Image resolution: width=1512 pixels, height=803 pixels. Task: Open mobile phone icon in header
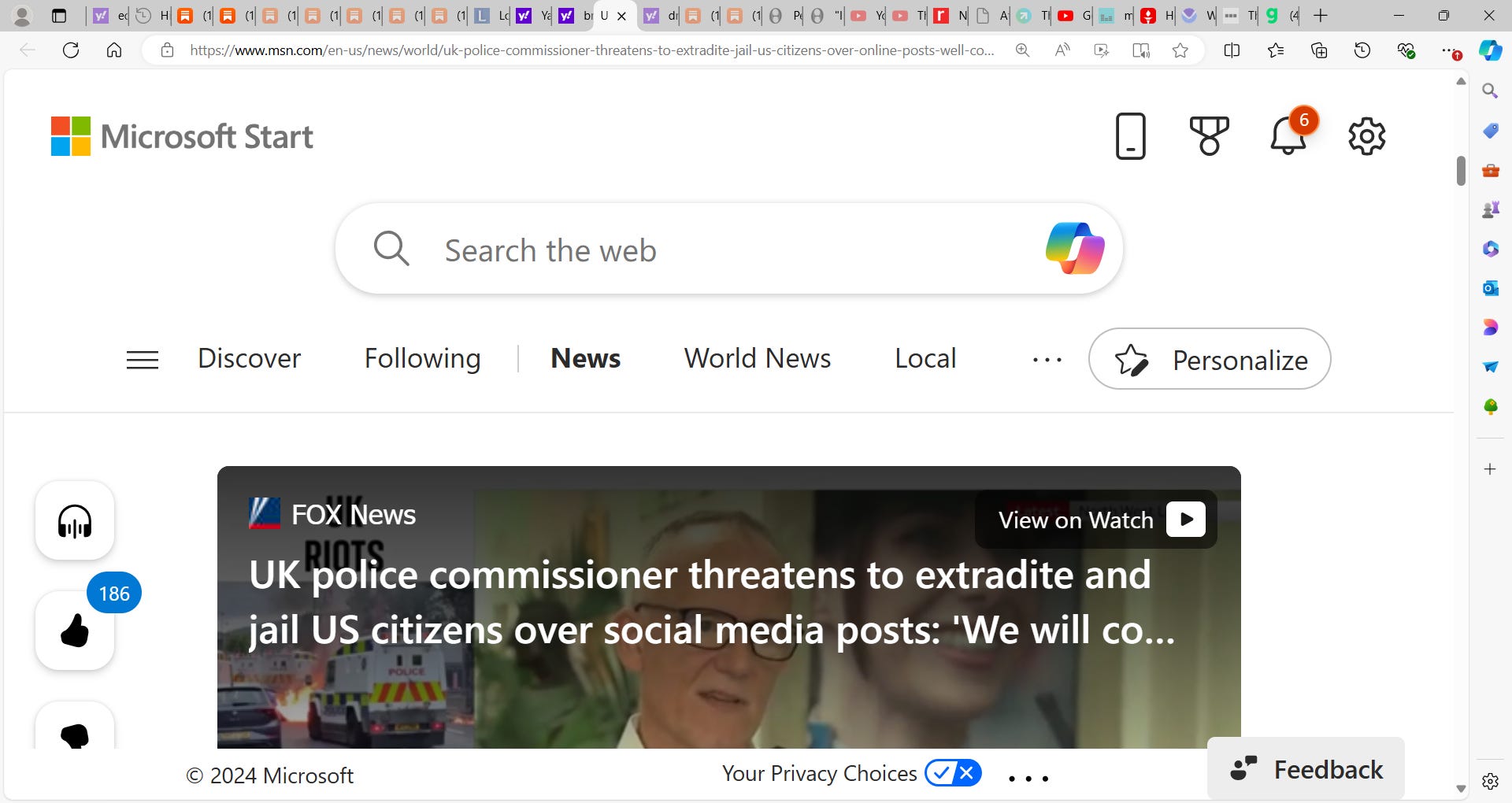point(1130,136)
